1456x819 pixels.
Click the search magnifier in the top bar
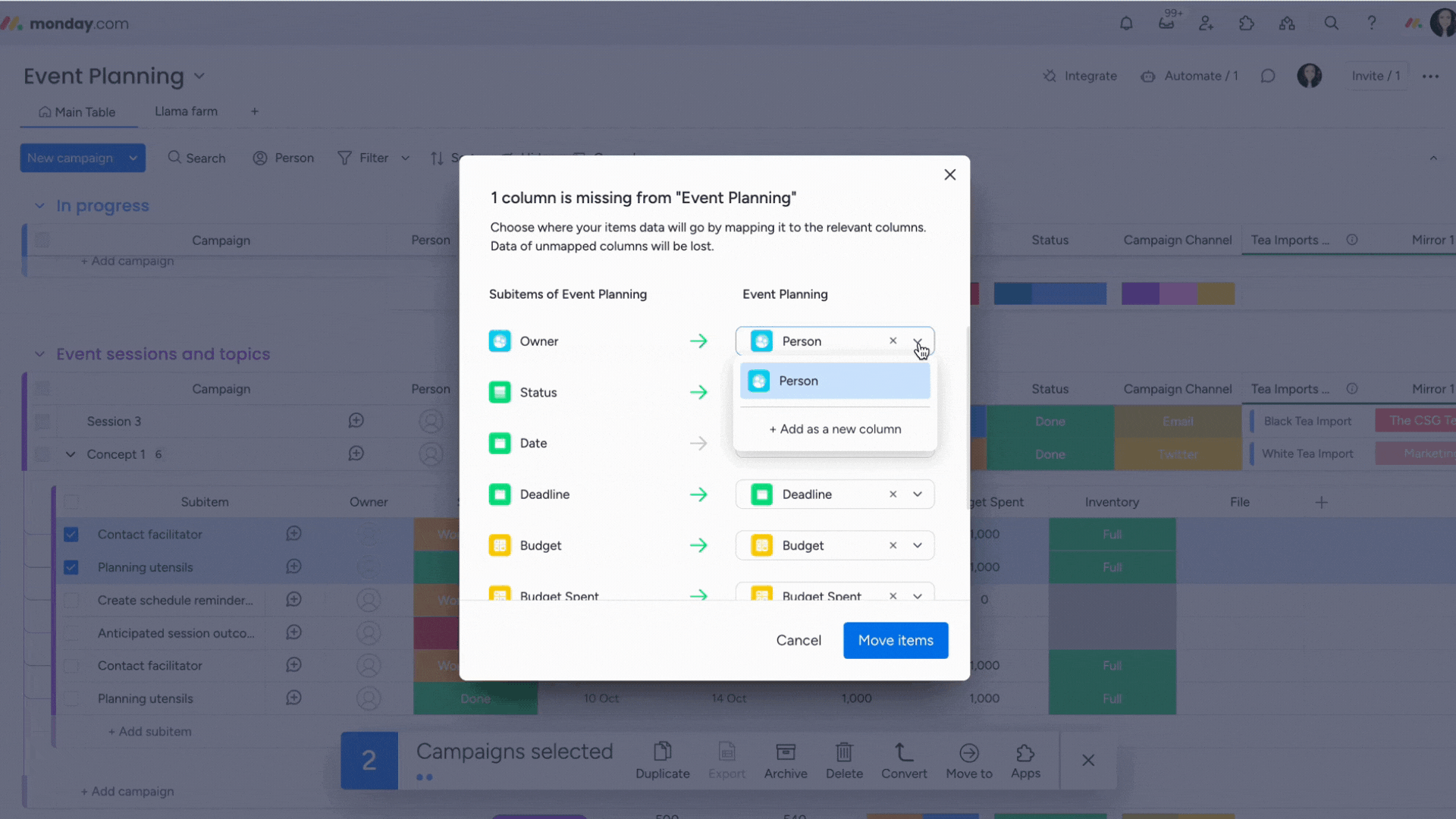[x=1331, y=24]
